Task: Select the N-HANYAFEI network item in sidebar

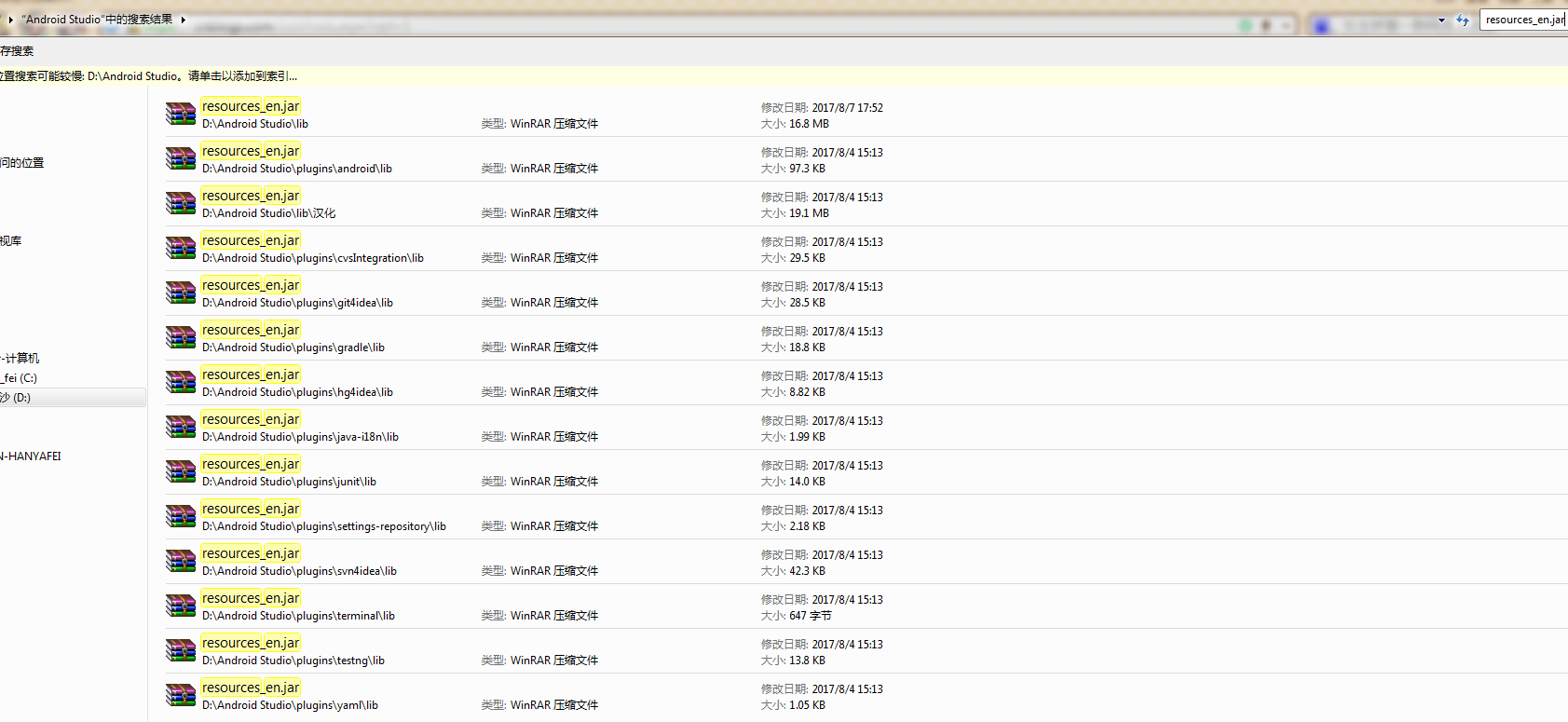Action: coord(31,456)
